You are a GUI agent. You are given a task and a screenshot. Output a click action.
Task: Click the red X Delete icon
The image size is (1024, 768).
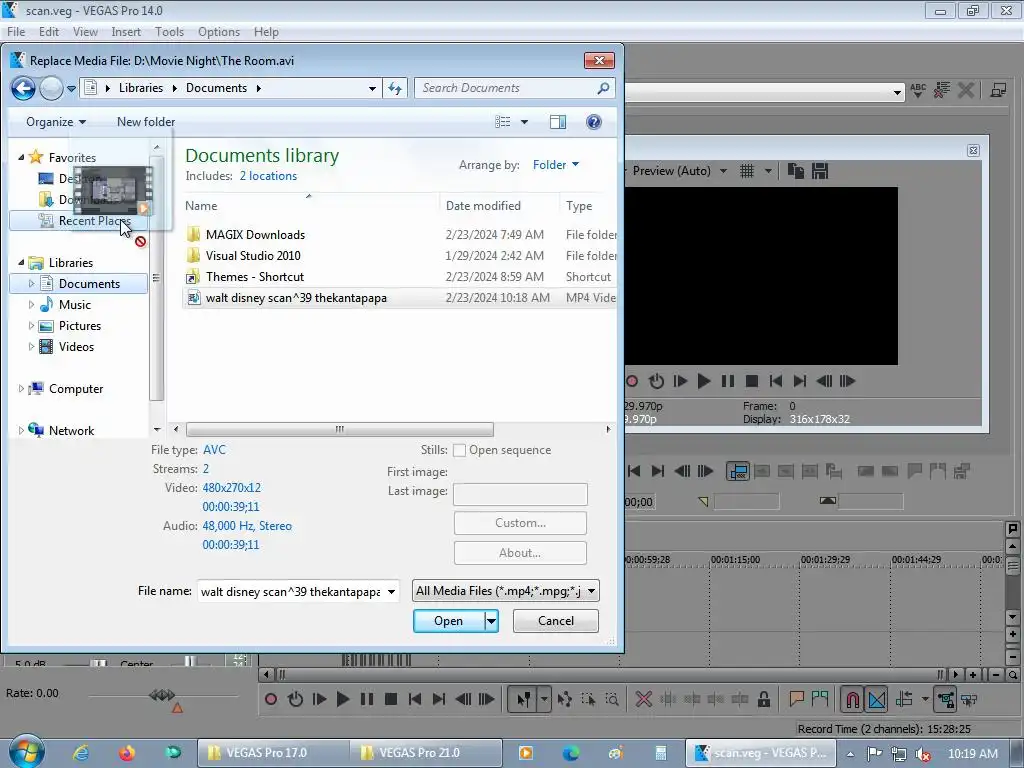coord(643,699)
